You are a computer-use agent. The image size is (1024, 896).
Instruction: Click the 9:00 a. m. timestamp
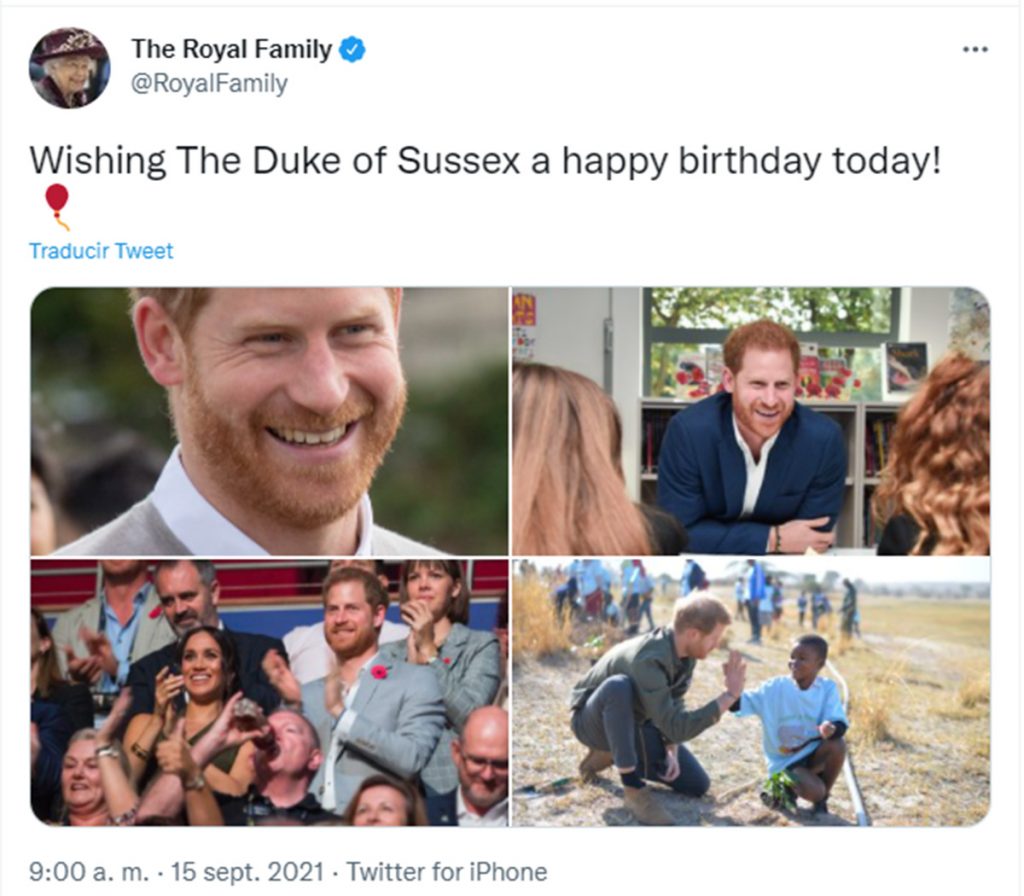coord(89,872)
